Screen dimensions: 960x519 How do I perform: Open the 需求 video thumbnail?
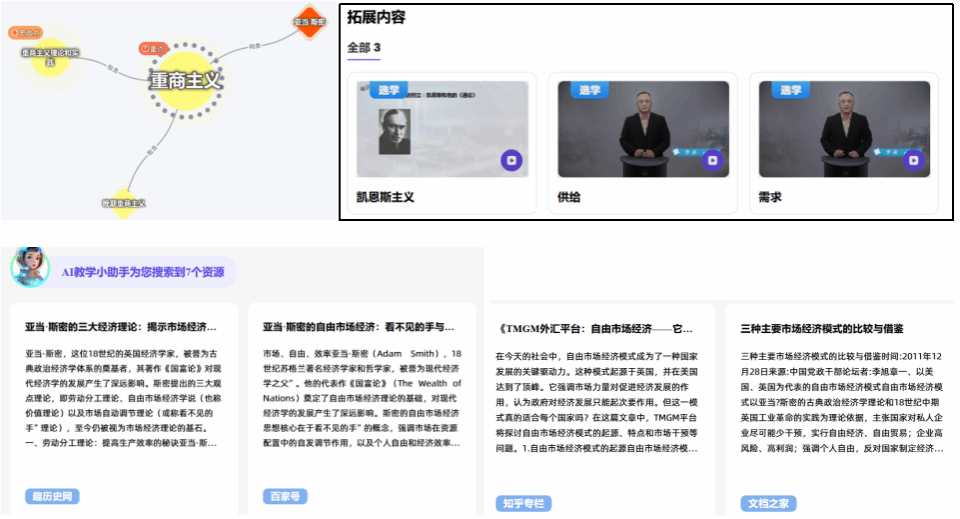(x=844, y=130)
